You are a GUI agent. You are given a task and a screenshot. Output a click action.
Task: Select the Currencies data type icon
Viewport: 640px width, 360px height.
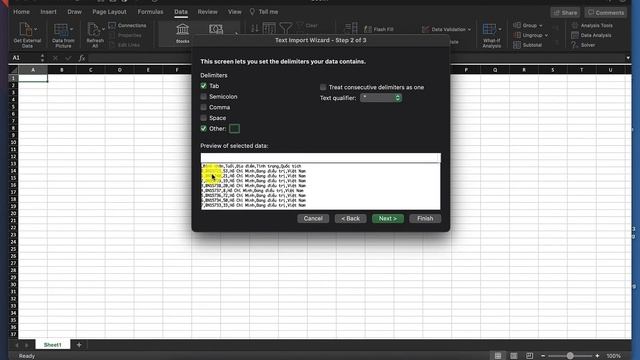[216, 29]
